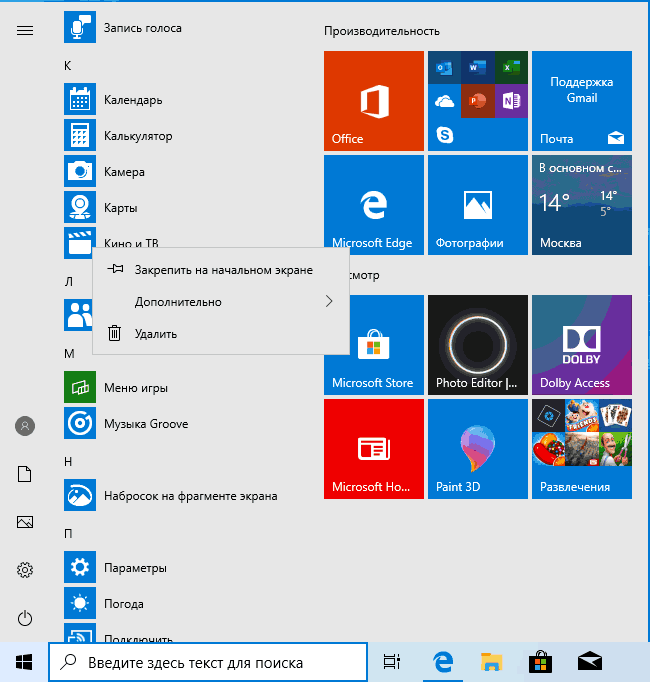Open the Калькулятор app icon

pos(80,135)
